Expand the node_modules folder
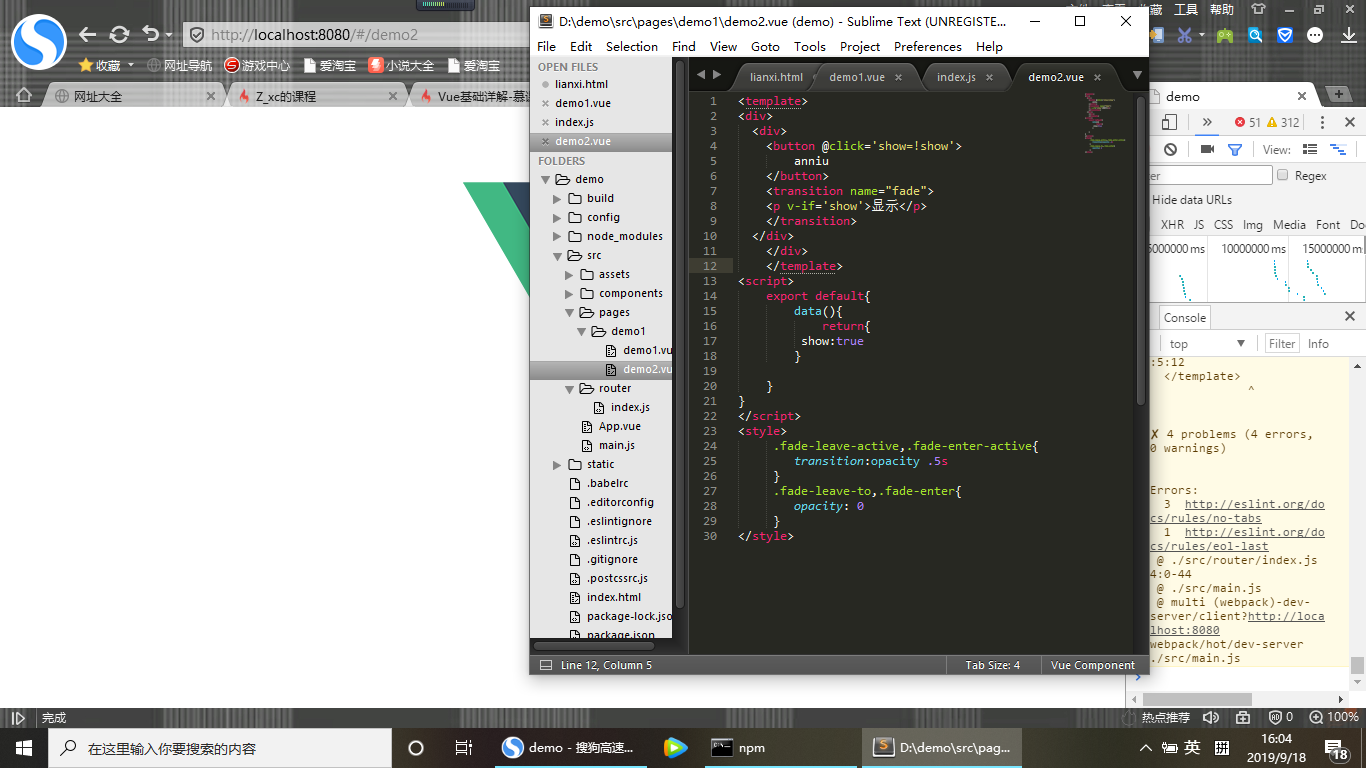The height and width of the screenshot is (768, 1366). click(558, 237)
